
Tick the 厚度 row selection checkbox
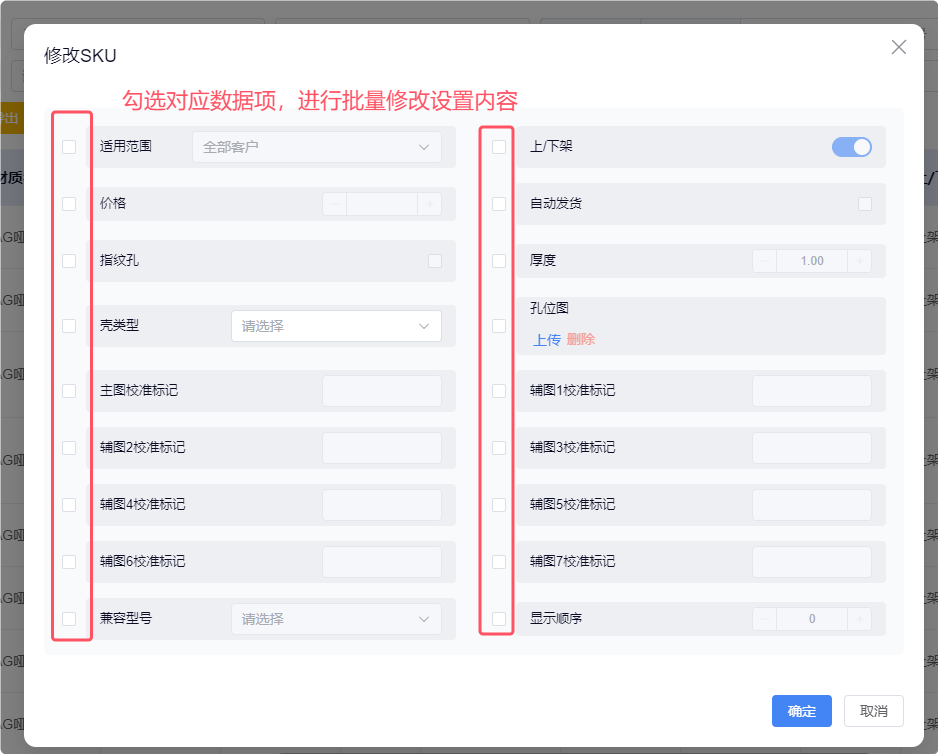click(x=499, y=261)
